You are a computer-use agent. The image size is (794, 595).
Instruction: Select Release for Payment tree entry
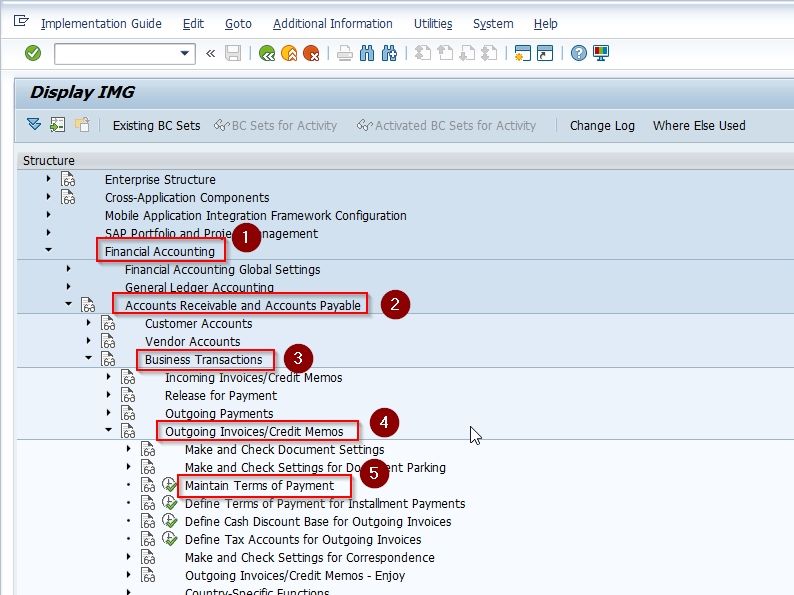221,395
